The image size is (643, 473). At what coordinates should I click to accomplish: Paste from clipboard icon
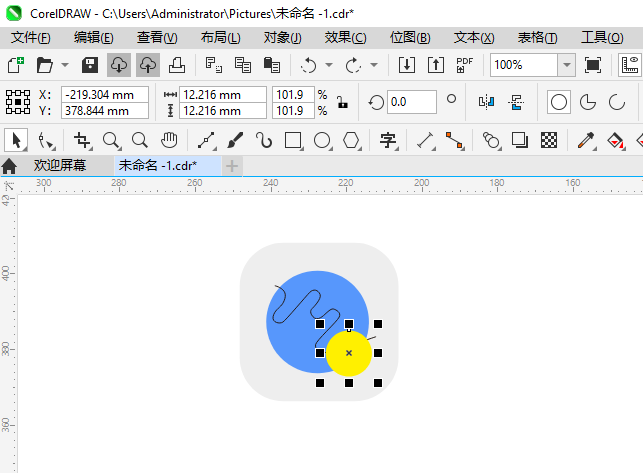[271, 65]
